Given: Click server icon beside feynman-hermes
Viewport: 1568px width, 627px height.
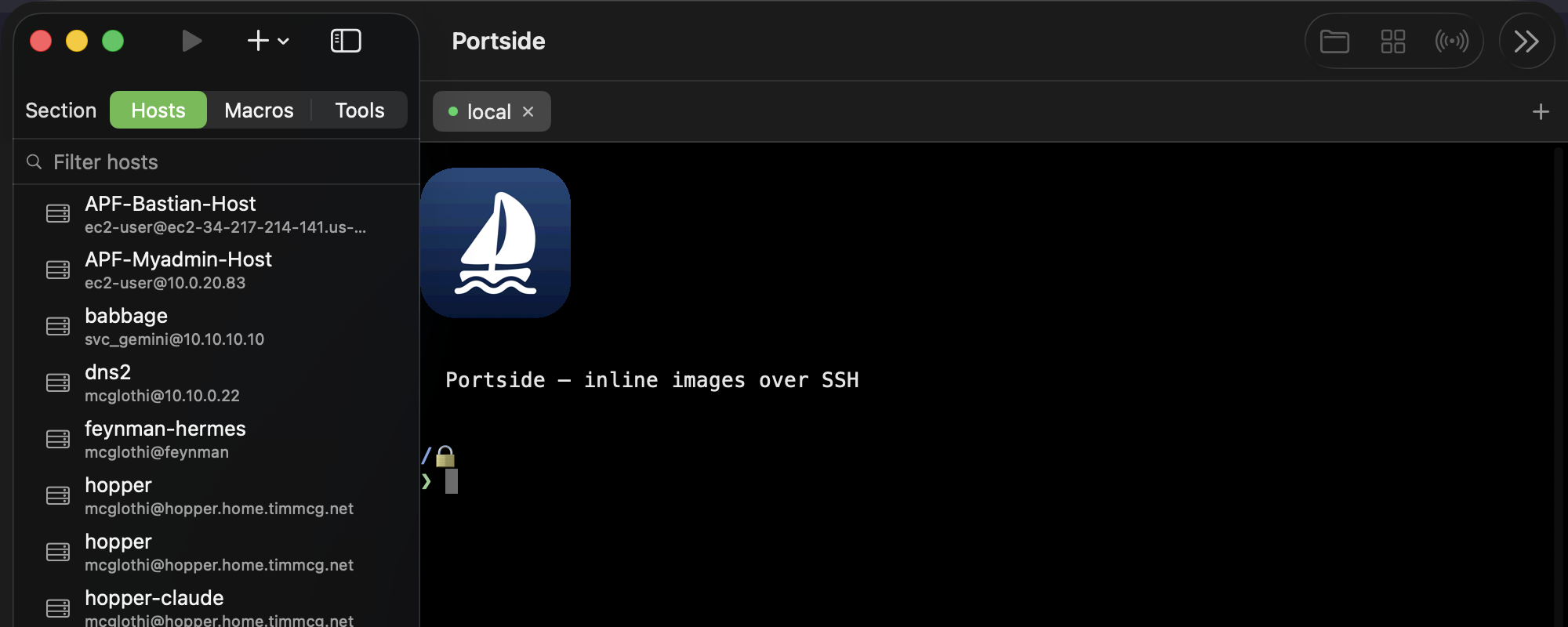Looking at the screenshot, I should pyautogui.click(x=58, y=440).
